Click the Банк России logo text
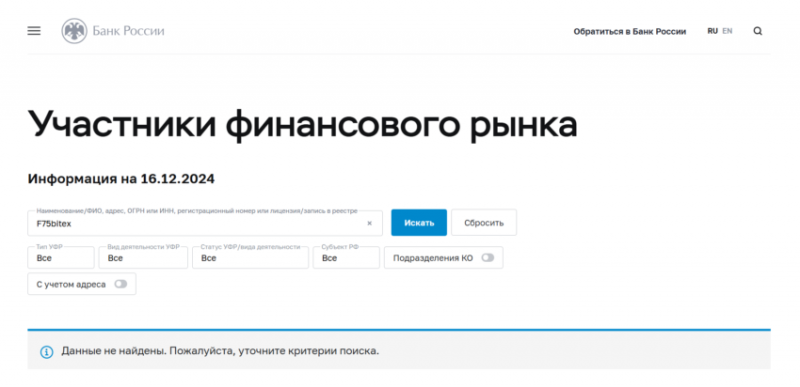 pos(129,31)
